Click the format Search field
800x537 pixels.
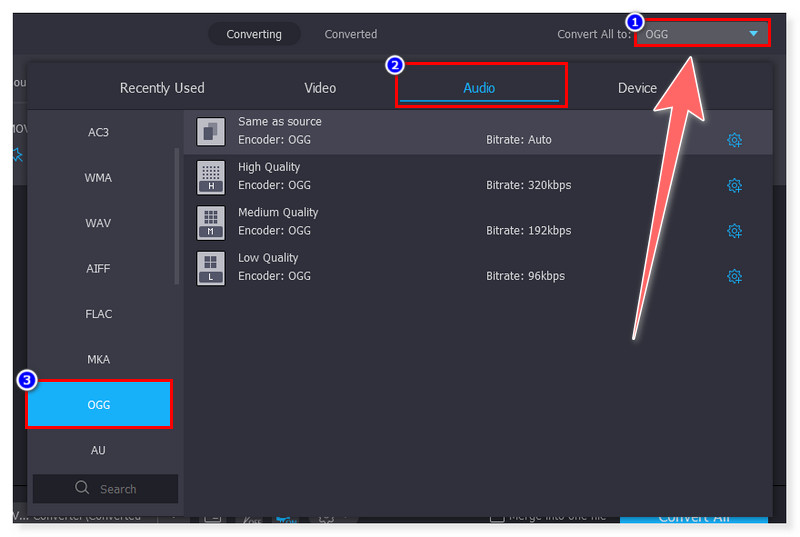pyautogui.click(x=106, y=489)
